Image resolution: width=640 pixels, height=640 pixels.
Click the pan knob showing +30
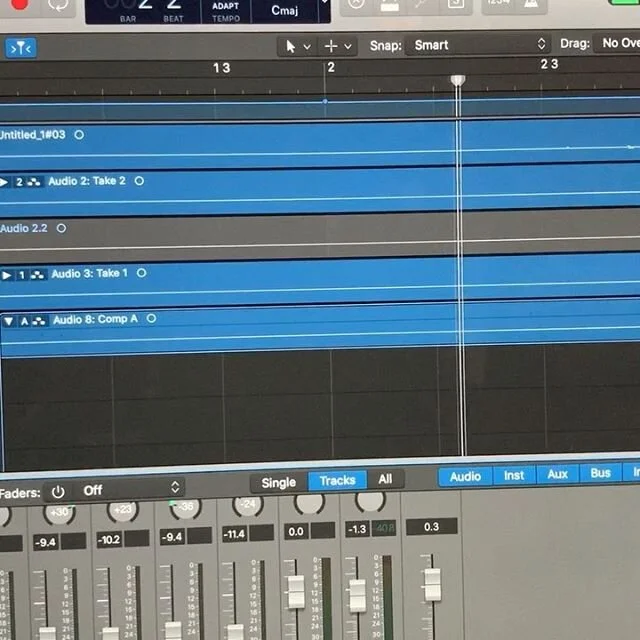59,513
